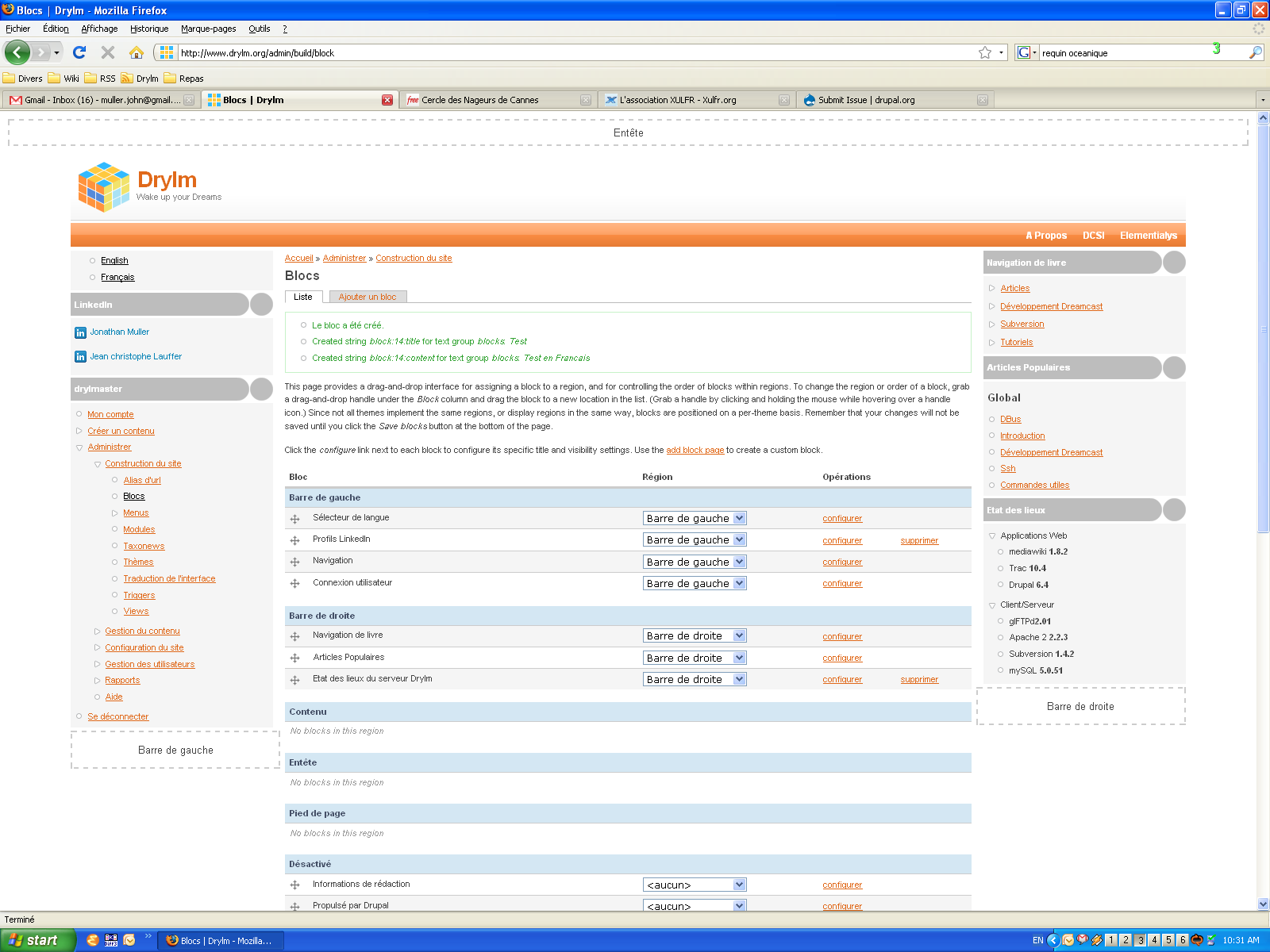Expand Gestion du contenu in sidebar
The height and width of the screenshot is (952, 1270).
(98, 631)
